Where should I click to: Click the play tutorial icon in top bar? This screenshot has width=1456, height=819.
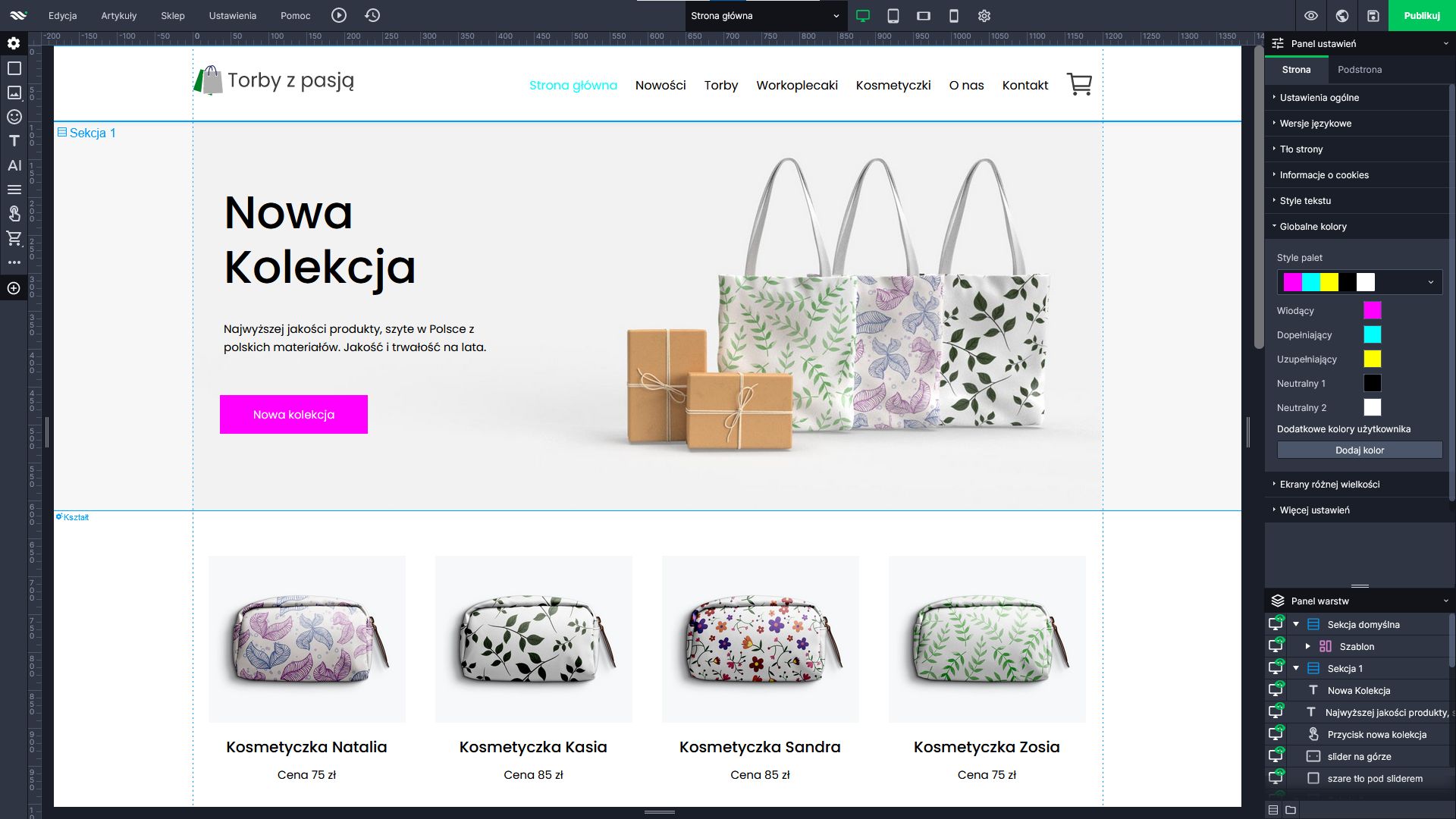click(339, 15)
